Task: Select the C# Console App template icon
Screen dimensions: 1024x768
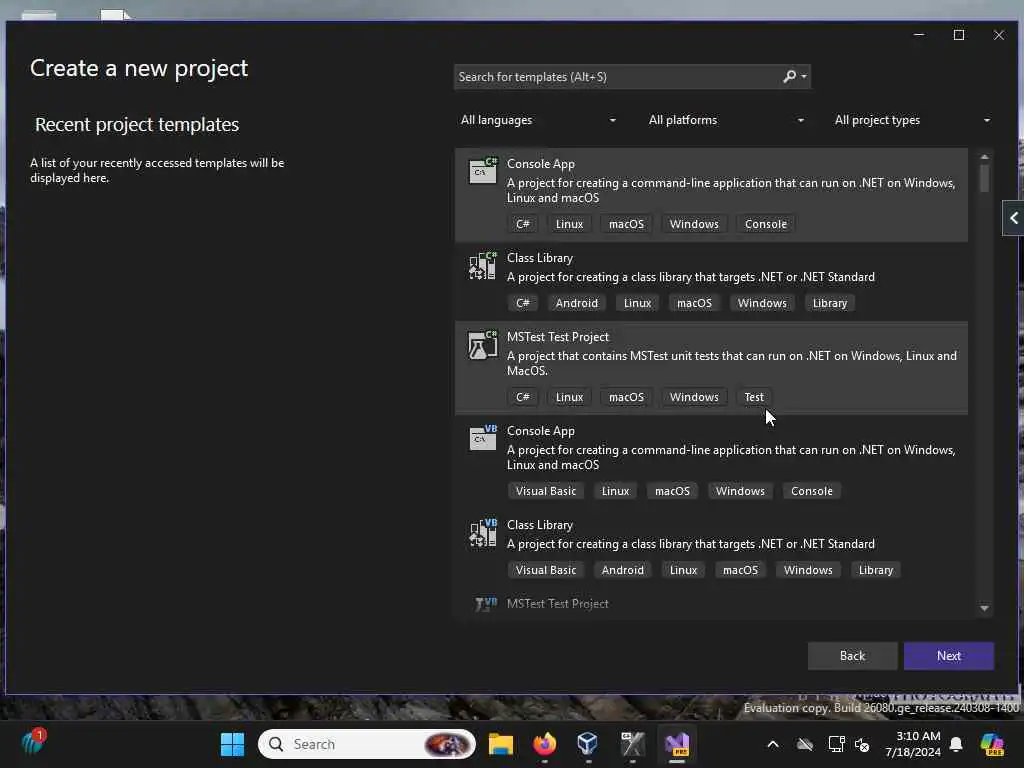Action: (x=483, y=170)
